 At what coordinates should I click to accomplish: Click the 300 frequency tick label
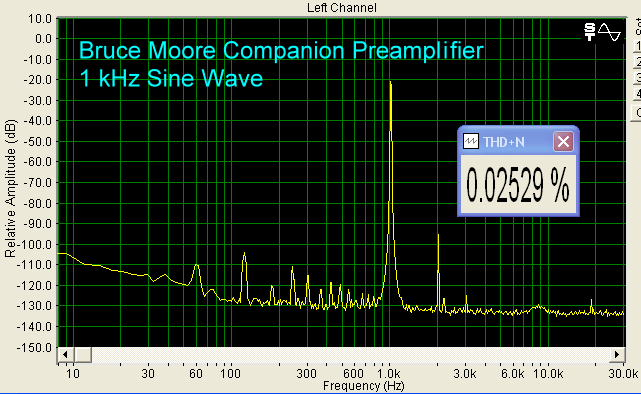tap(307, 374)
